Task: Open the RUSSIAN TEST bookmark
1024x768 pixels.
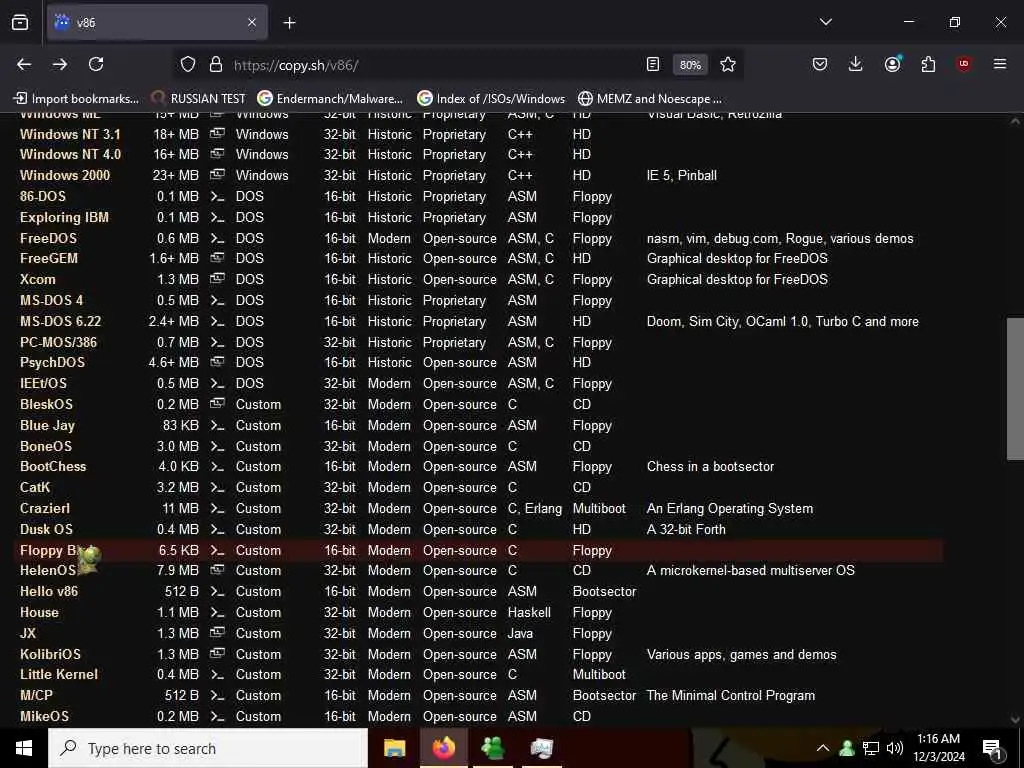Action: tap(198, 99)
